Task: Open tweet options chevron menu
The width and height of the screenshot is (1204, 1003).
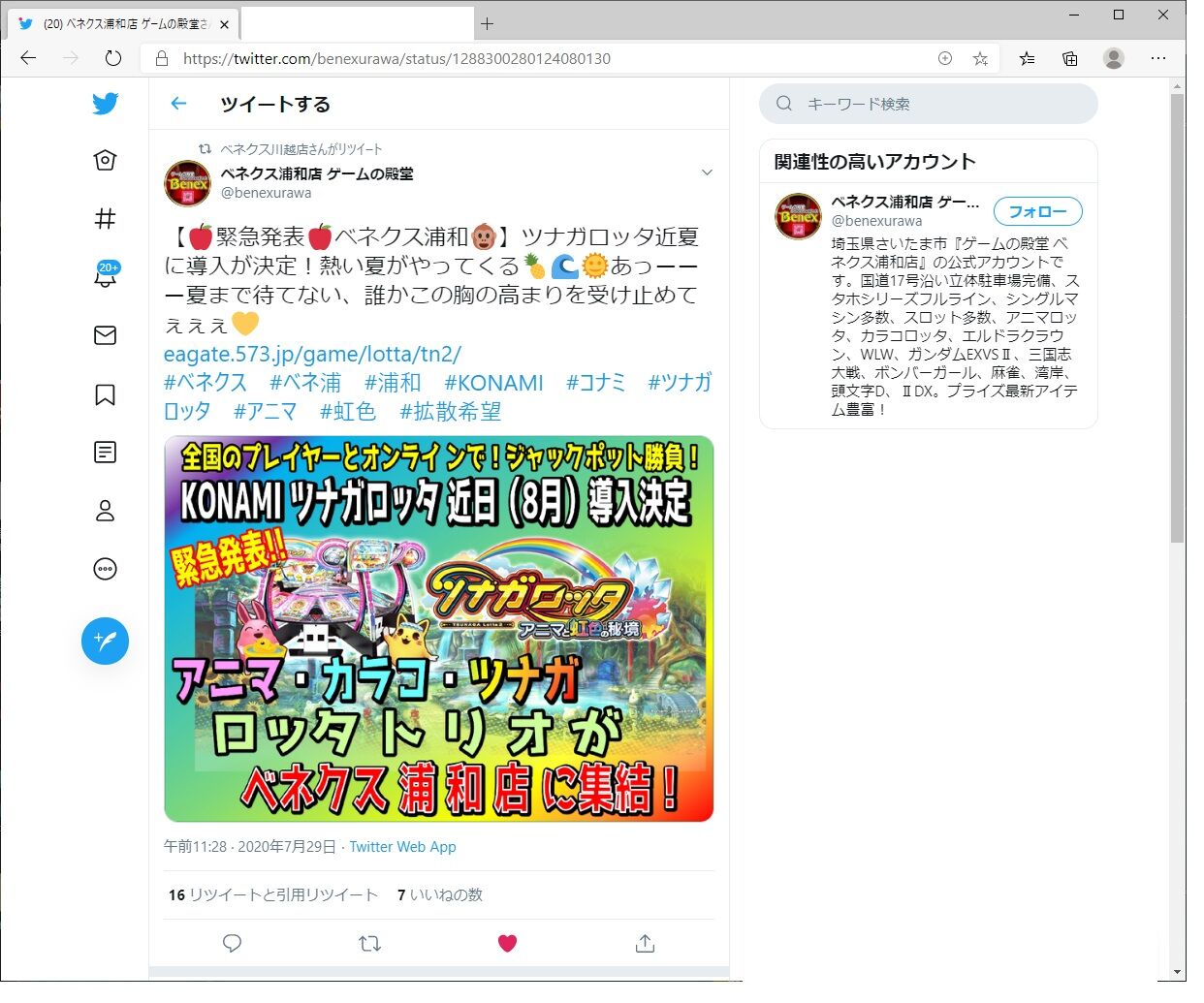Action: [707, 172]
